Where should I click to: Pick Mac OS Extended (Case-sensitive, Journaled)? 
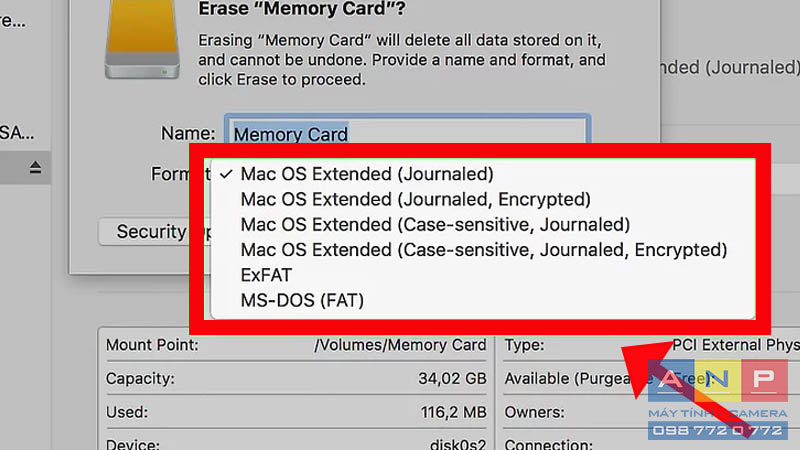pyautogui.click(x=435, y=224)
